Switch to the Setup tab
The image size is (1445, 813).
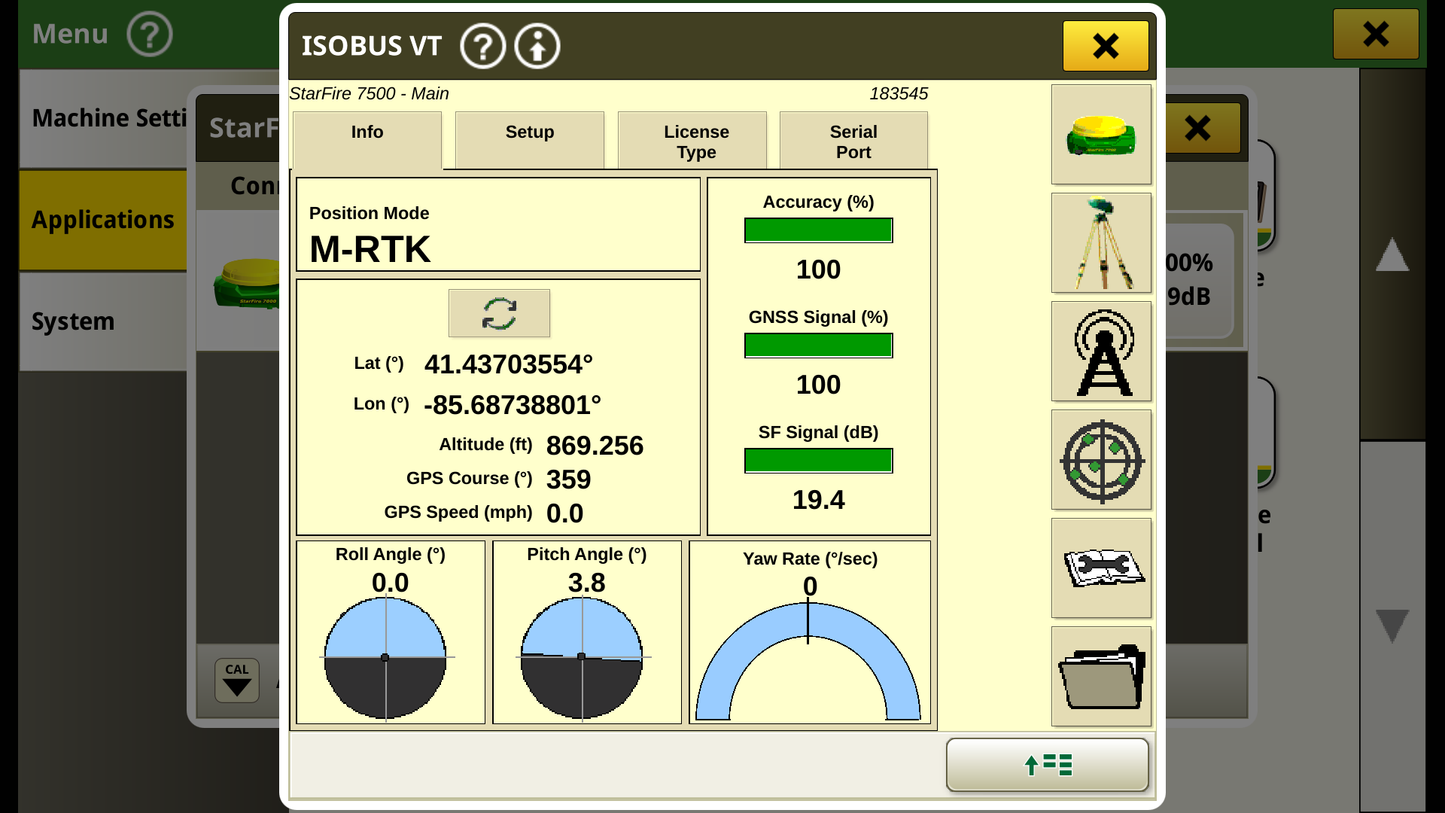(529, 140)
